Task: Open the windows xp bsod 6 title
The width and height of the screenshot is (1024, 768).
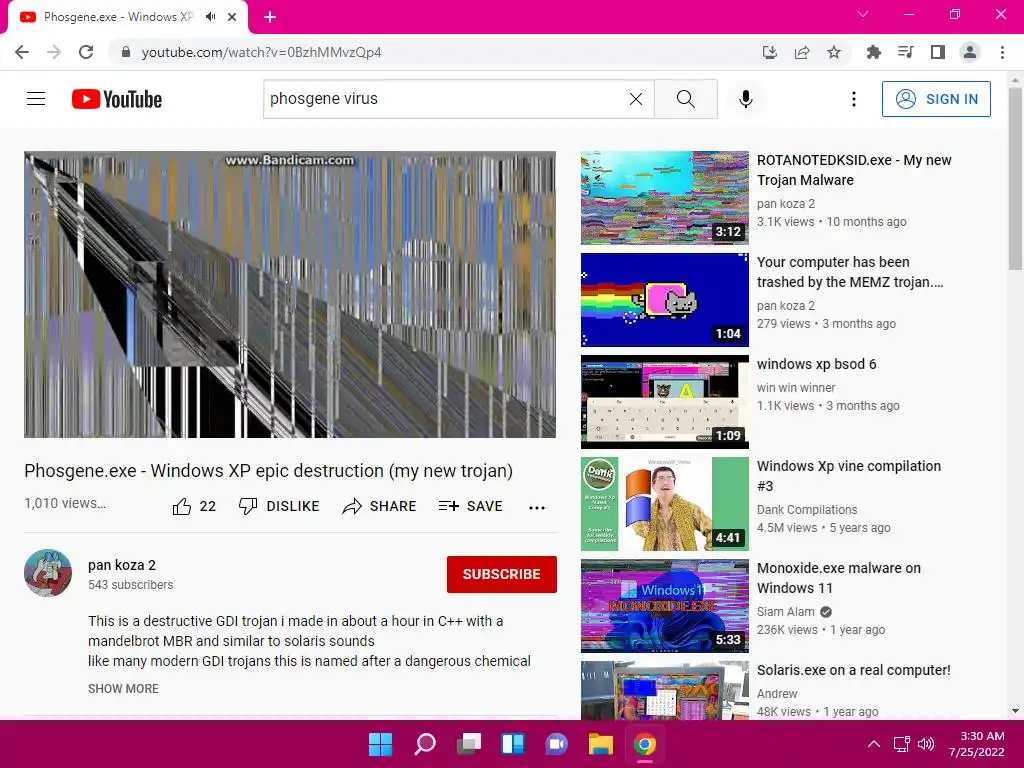Action: (x=816, y=364)
